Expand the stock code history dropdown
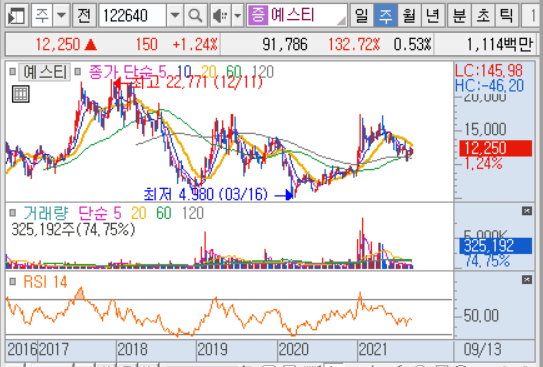The height and width of the screenshot is (367, 543). pyautogui.click(x=175, y=16)
